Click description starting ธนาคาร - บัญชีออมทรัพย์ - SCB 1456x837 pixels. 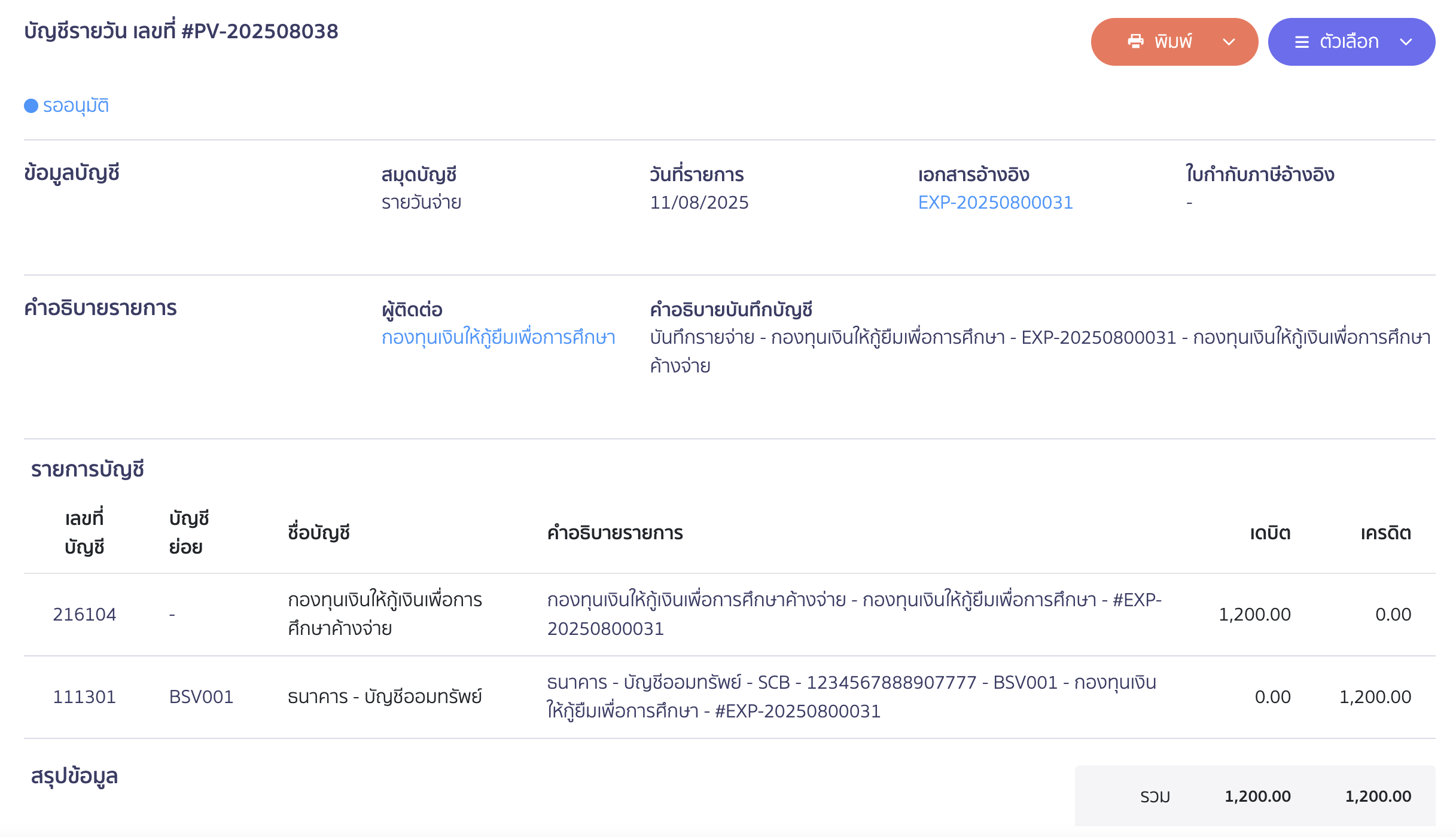(x=852, y=697)
